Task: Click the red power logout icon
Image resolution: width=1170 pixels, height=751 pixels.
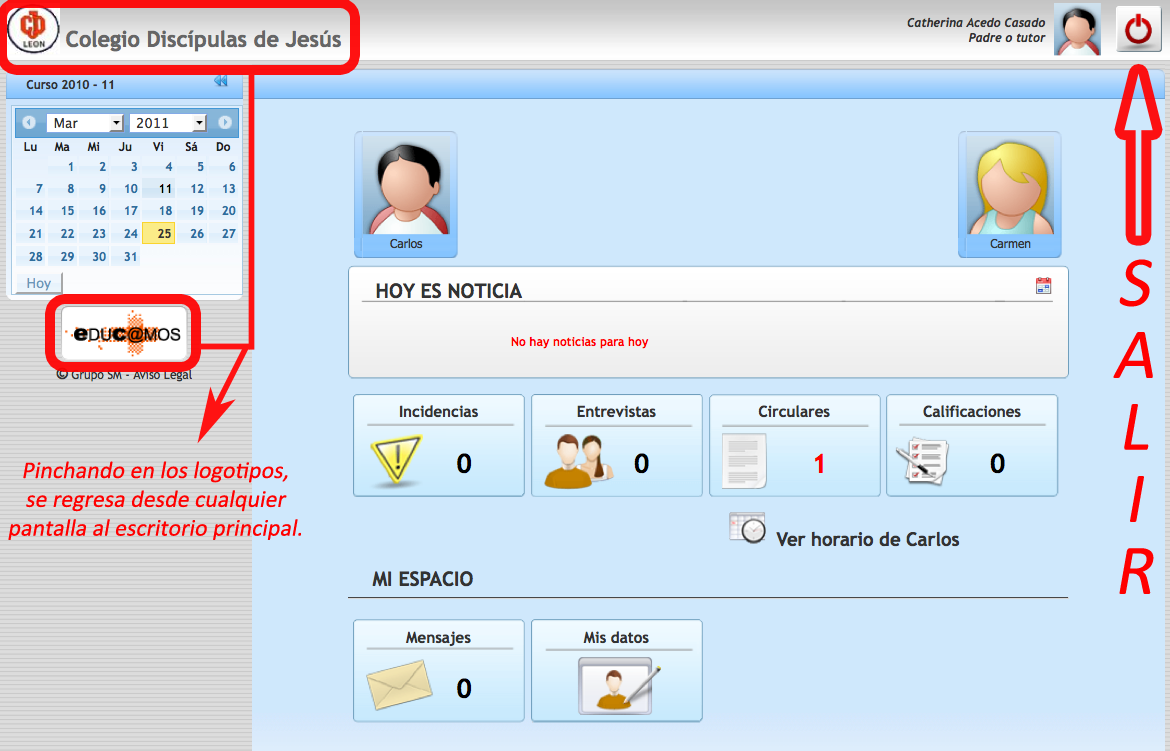Action: click(1138, 29)
